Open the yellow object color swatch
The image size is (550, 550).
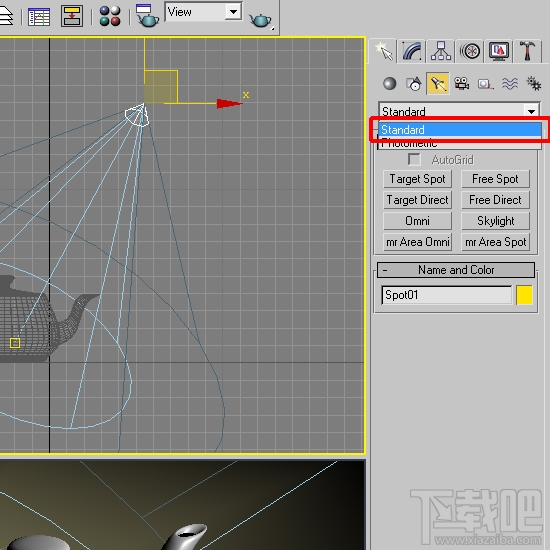tap(524, 295)
